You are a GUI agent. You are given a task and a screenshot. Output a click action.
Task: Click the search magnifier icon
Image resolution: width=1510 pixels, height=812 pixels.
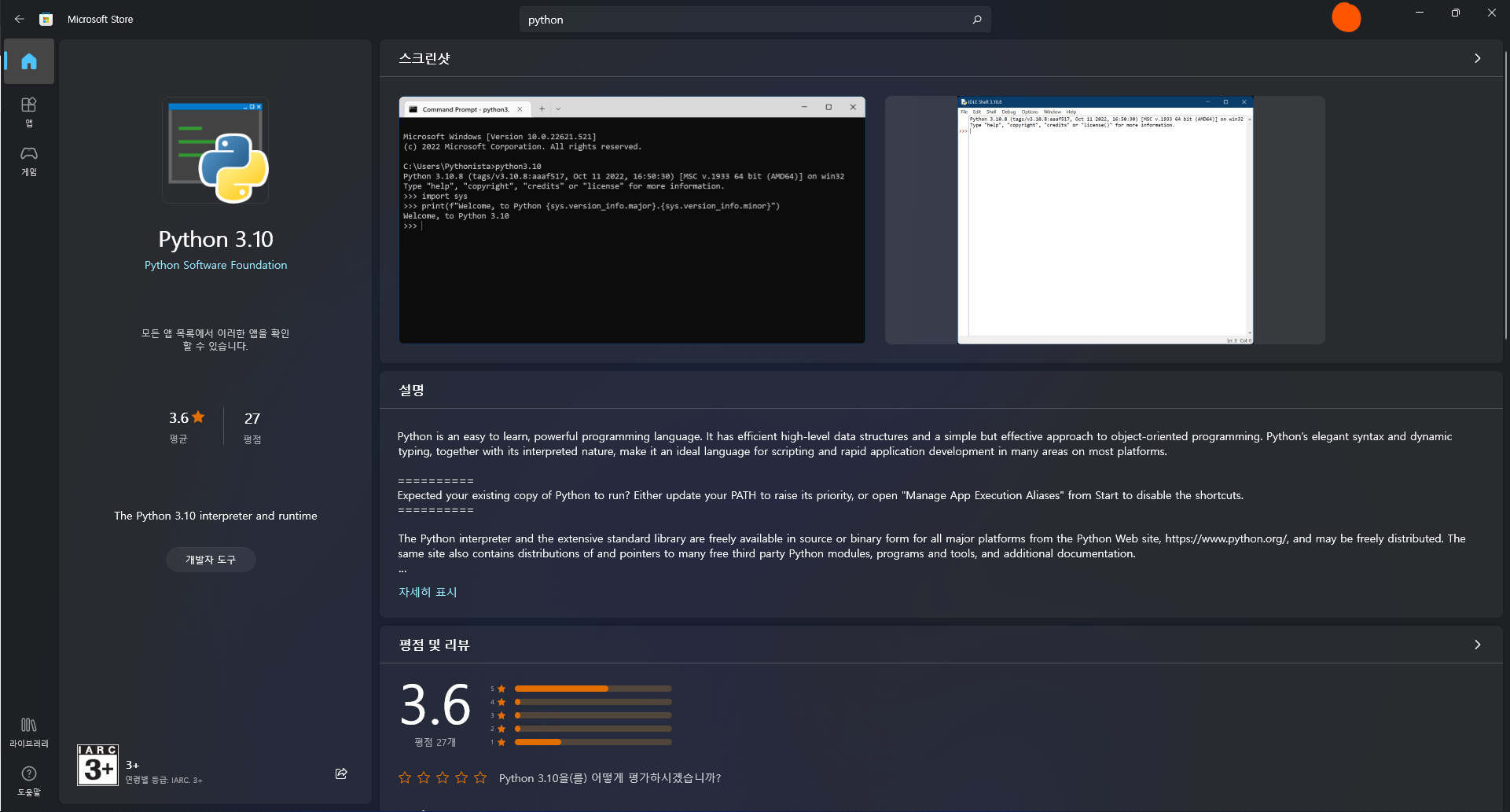coord(977,20)
